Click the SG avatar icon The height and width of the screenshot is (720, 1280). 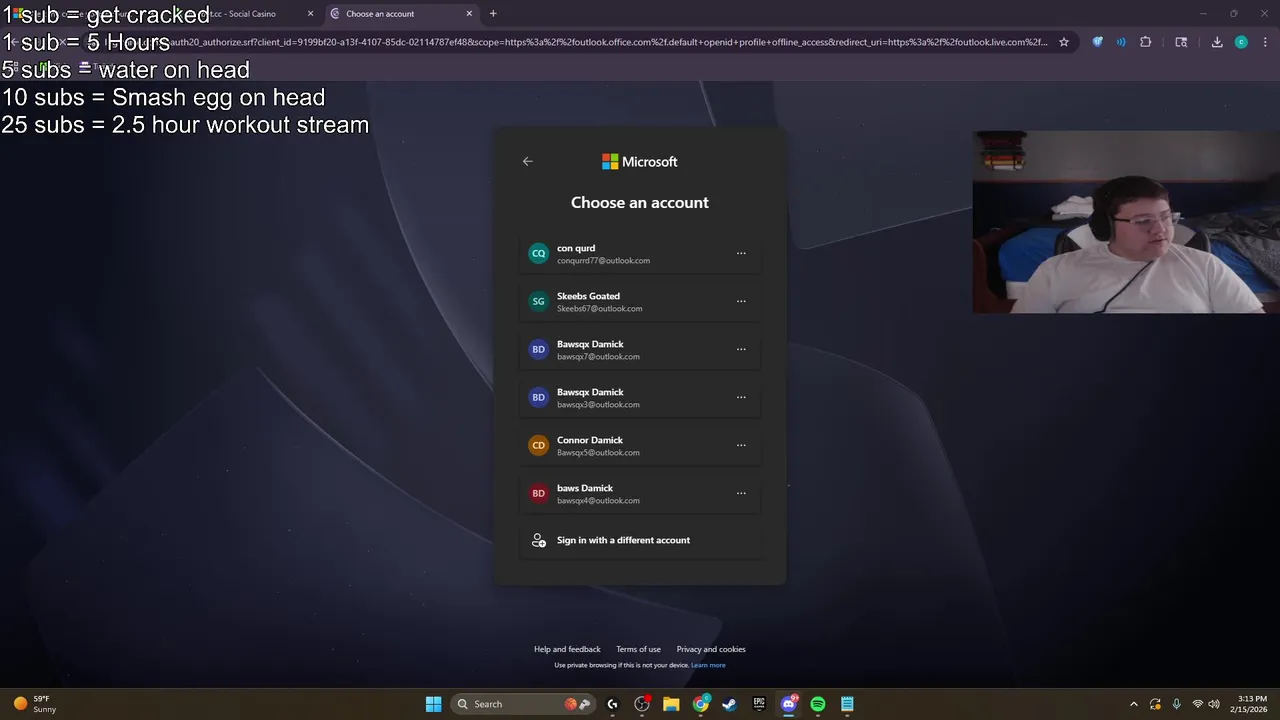[x=538, y=301]
